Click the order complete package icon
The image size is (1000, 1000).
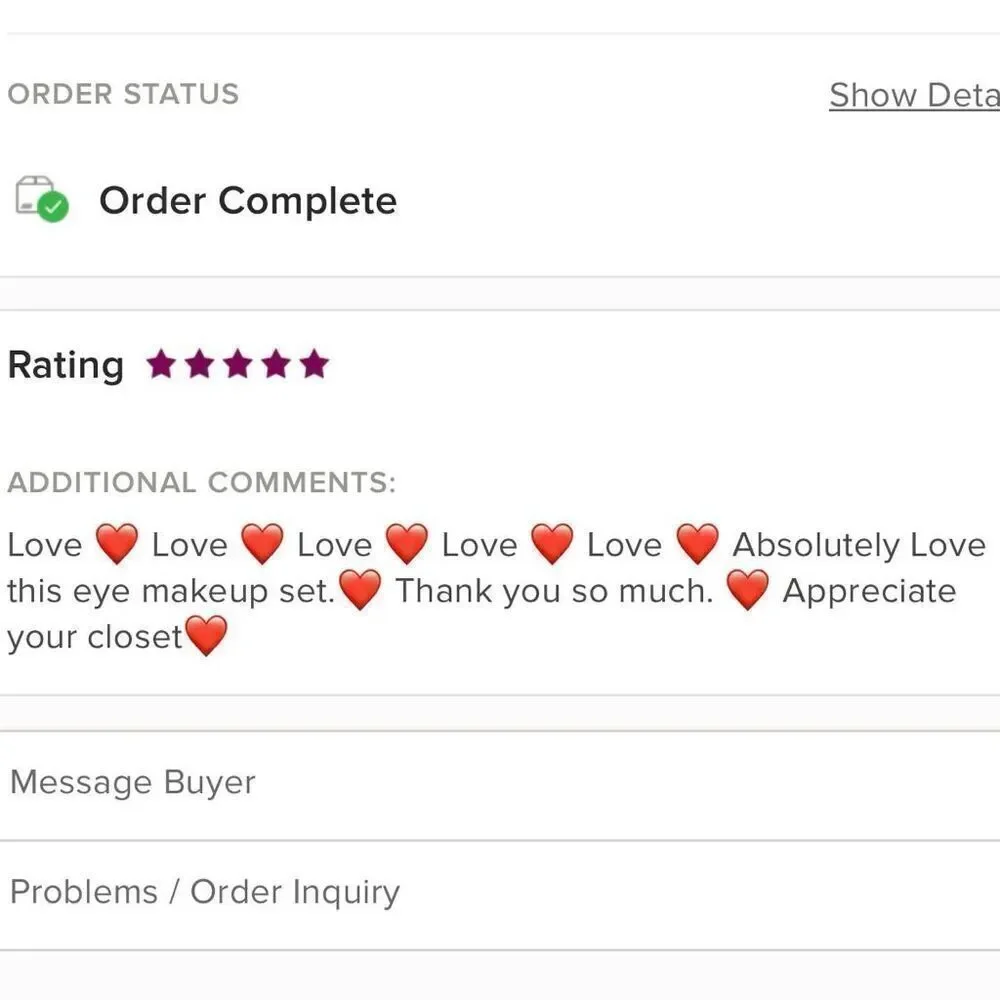click(41, 199)
